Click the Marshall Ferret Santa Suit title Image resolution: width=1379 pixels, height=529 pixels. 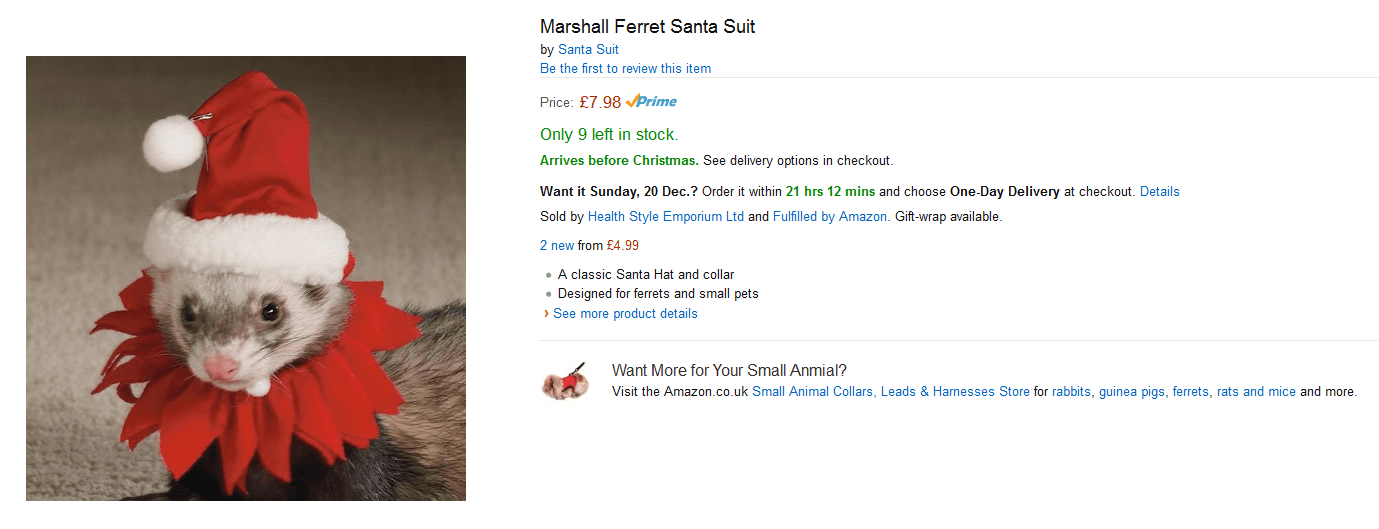pyautogui.click(x=647, y=27)
